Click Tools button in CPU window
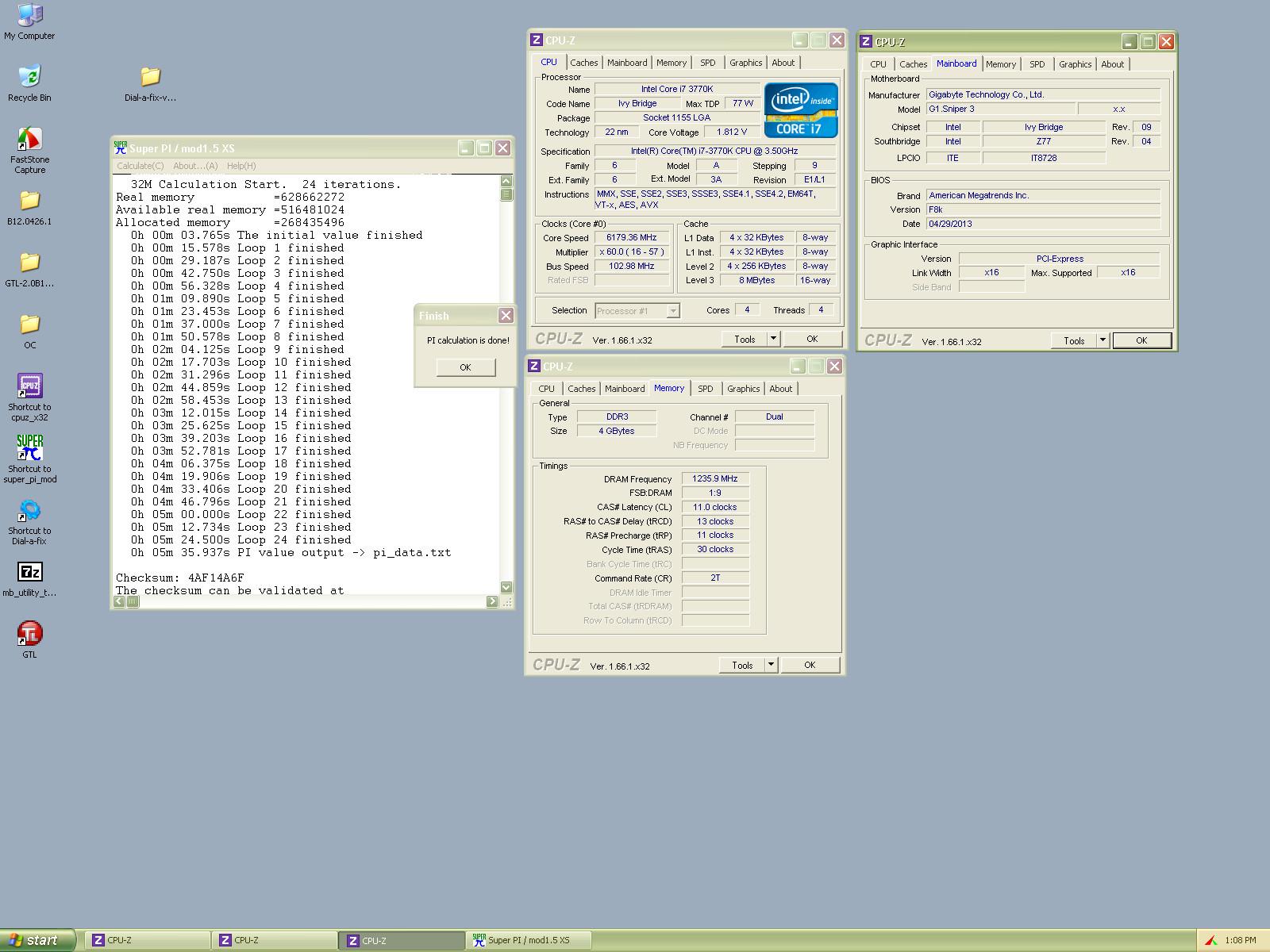 (745, 339)
